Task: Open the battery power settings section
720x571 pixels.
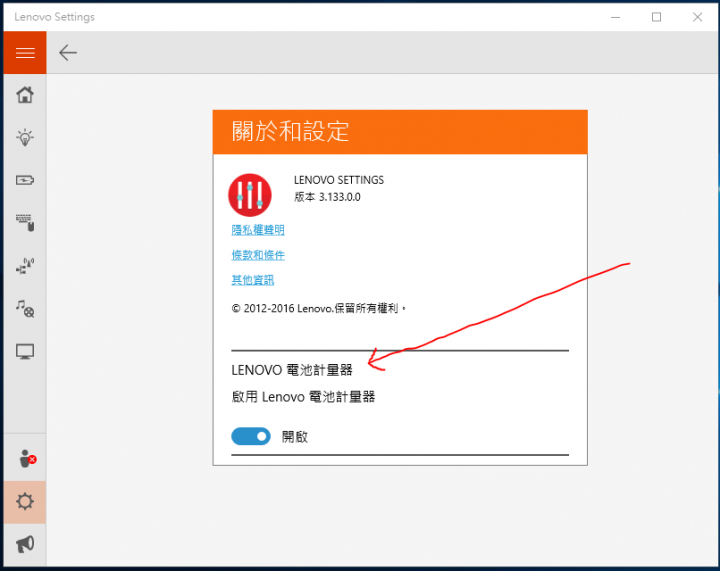Action: point(25,180)
